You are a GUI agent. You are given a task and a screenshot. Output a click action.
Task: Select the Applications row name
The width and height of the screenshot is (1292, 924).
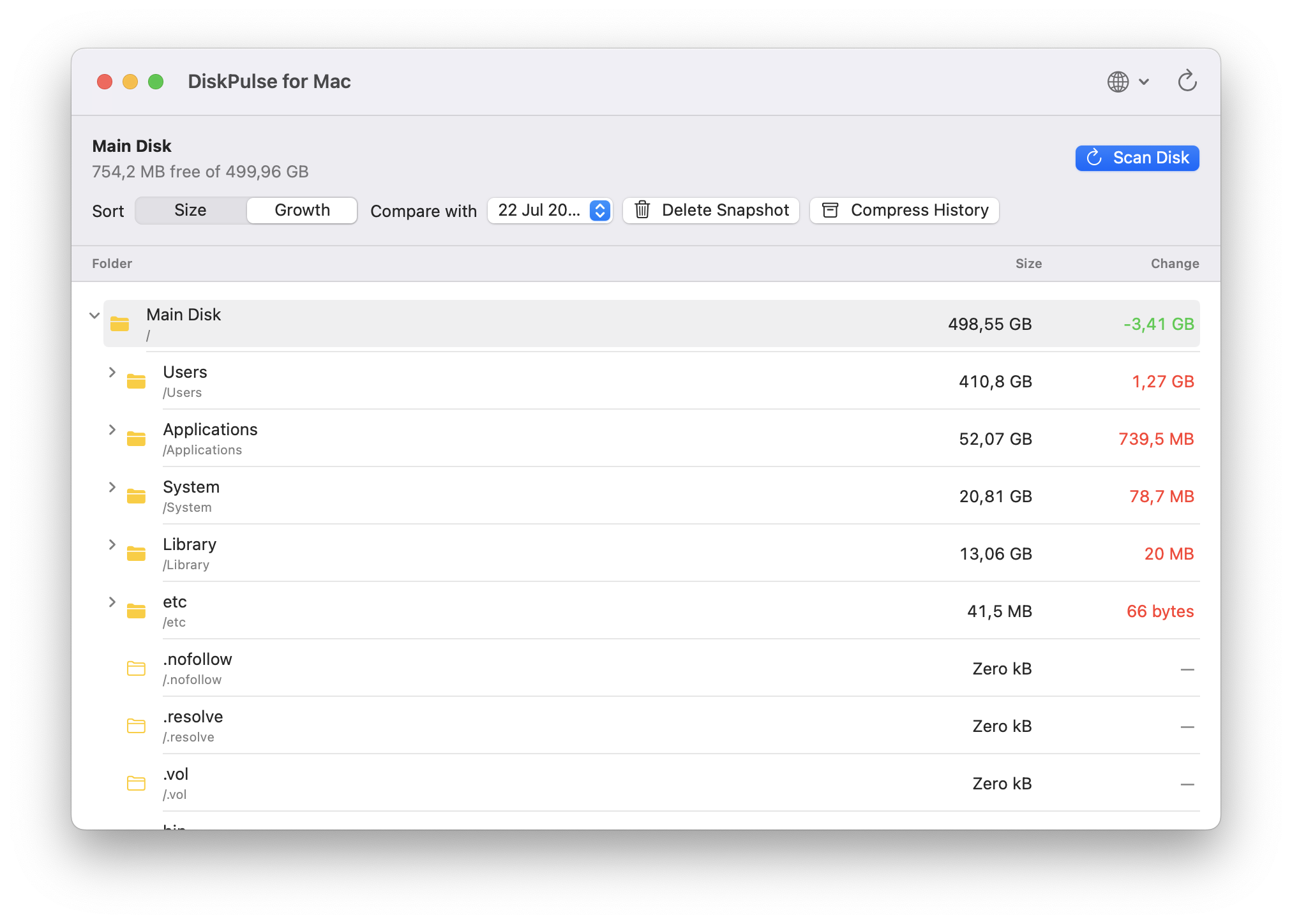[x=210, y=429]
